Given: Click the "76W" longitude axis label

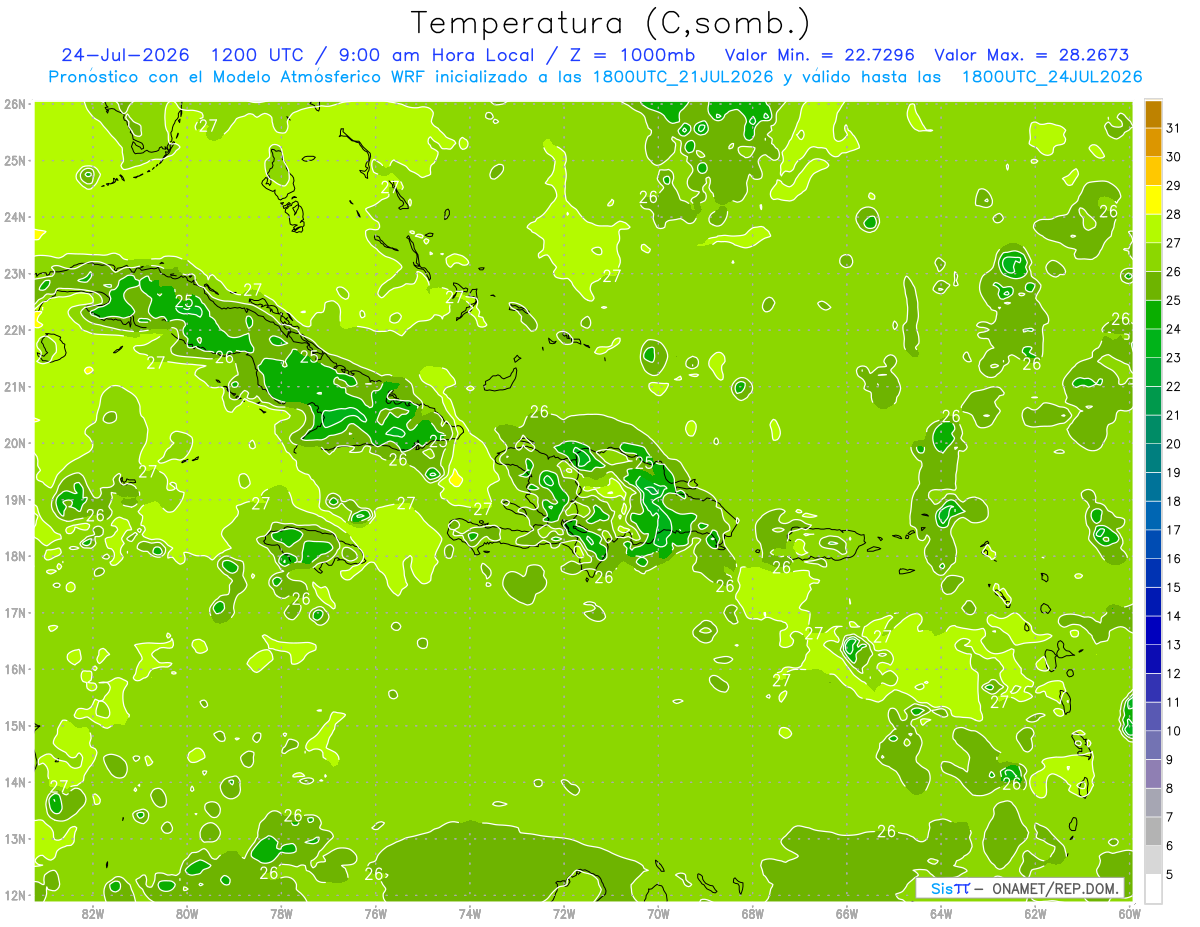Looking at the screenshot, I should tap(376, 913).
